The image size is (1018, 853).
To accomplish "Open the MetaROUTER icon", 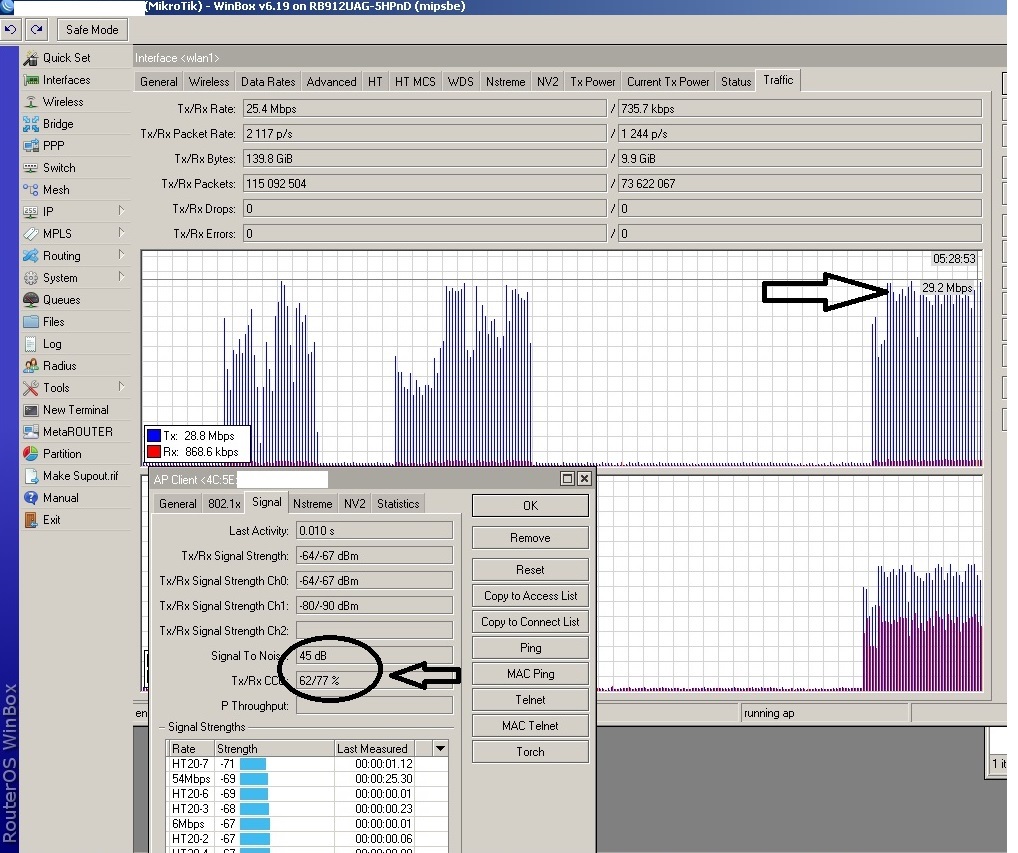I will 31,432.
